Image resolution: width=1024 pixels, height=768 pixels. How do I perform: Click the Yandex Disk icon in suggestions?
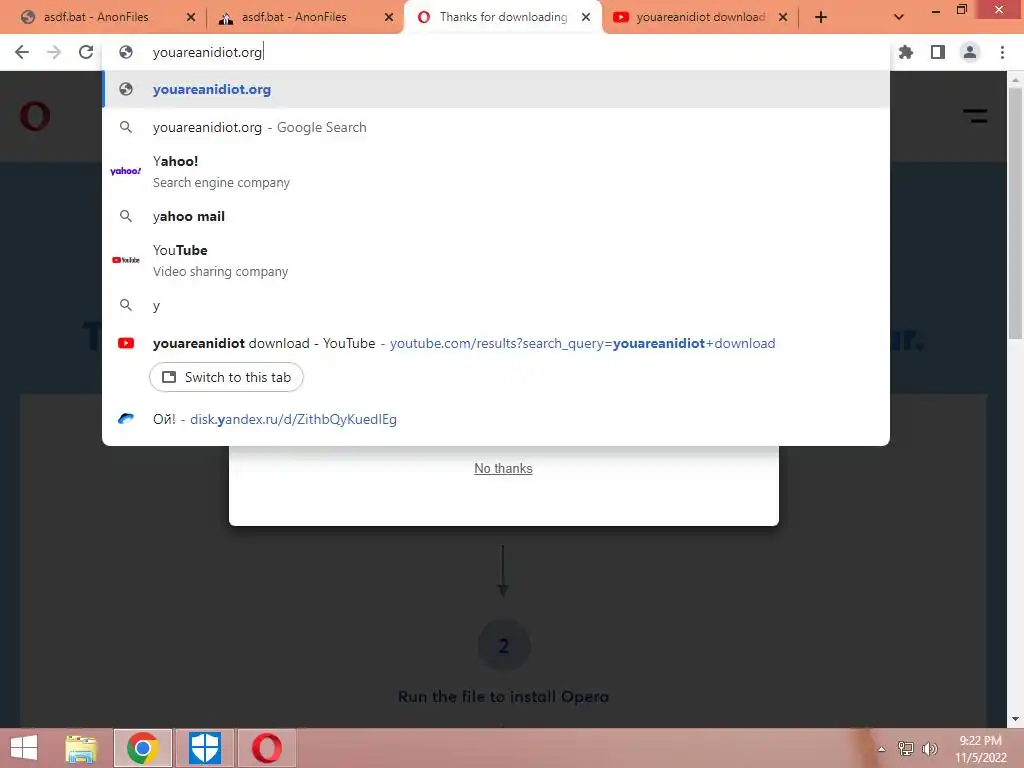[126, 419]
